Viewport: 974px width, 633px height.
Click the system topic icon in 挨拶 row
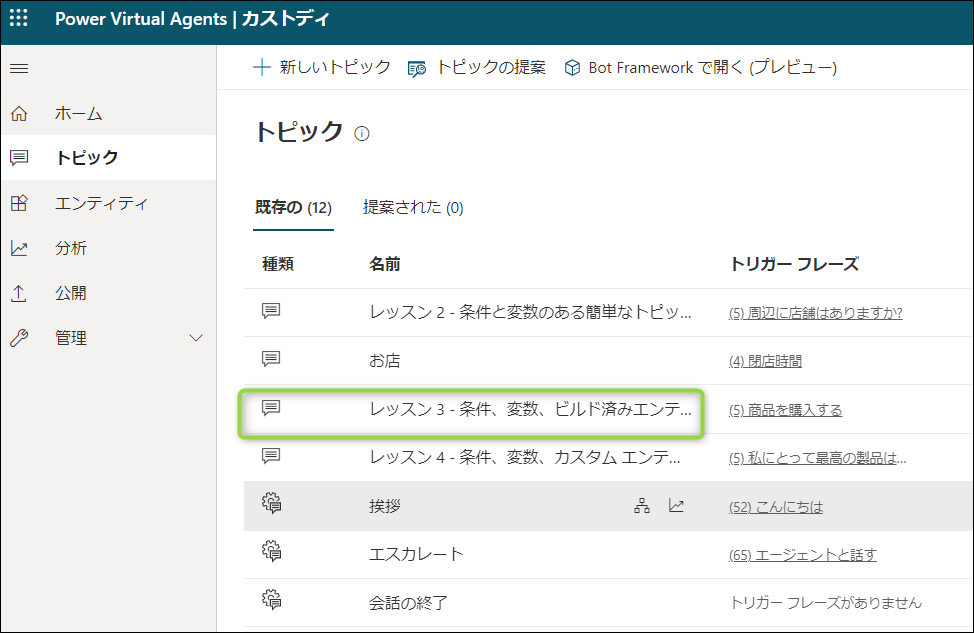pyautogui.click(x=271, y=503)
